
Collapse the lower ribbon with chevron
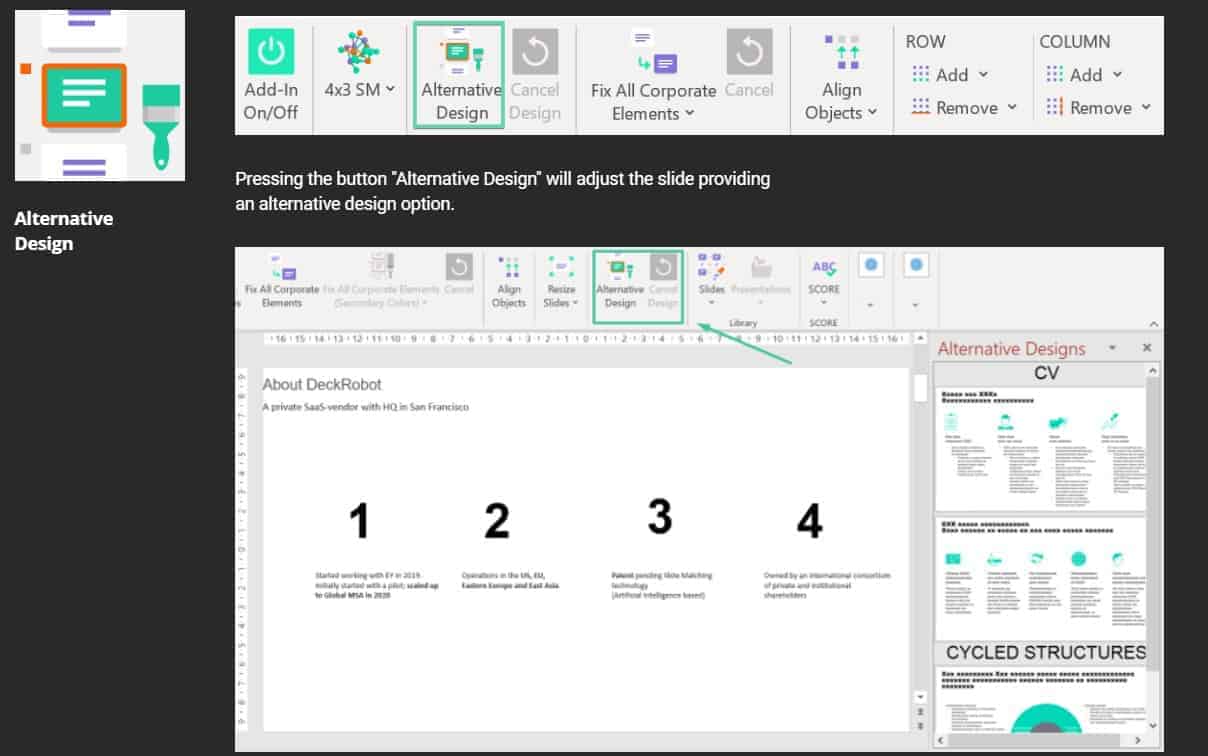click(1155, 324)
